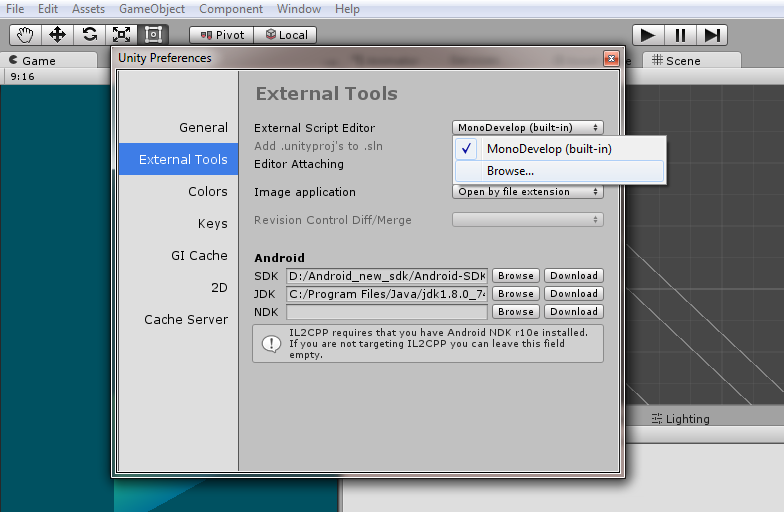The width and height of the screenshot is (784, 512).
Task: Choose Browse... in the editor list
Action: click(x=560, y=171)
